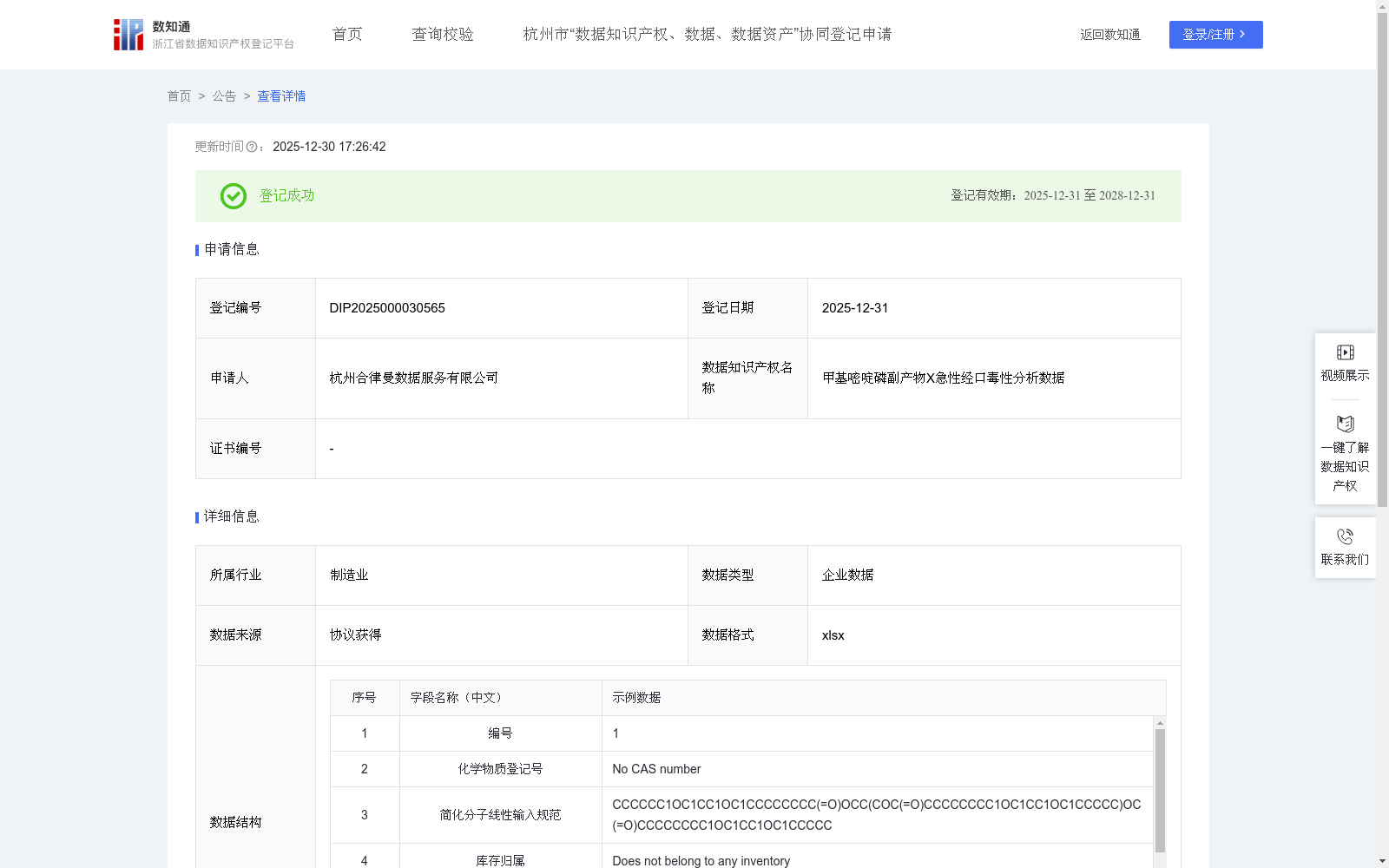Viewport: 1389px width, 868px height.
Task: Open 杭州市协同登记申请 menu item
Action: [x=708, y=35]
